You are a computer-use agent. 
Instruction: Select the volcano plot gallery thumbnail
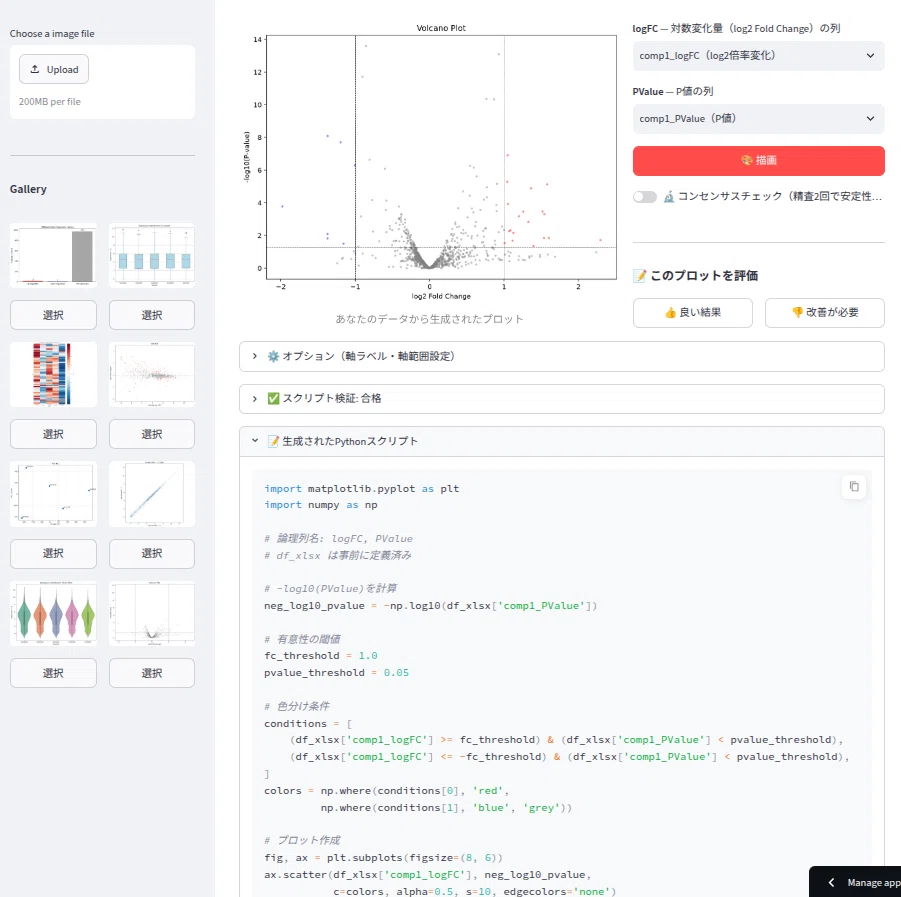pyautogui.click(x=152, y=613)
